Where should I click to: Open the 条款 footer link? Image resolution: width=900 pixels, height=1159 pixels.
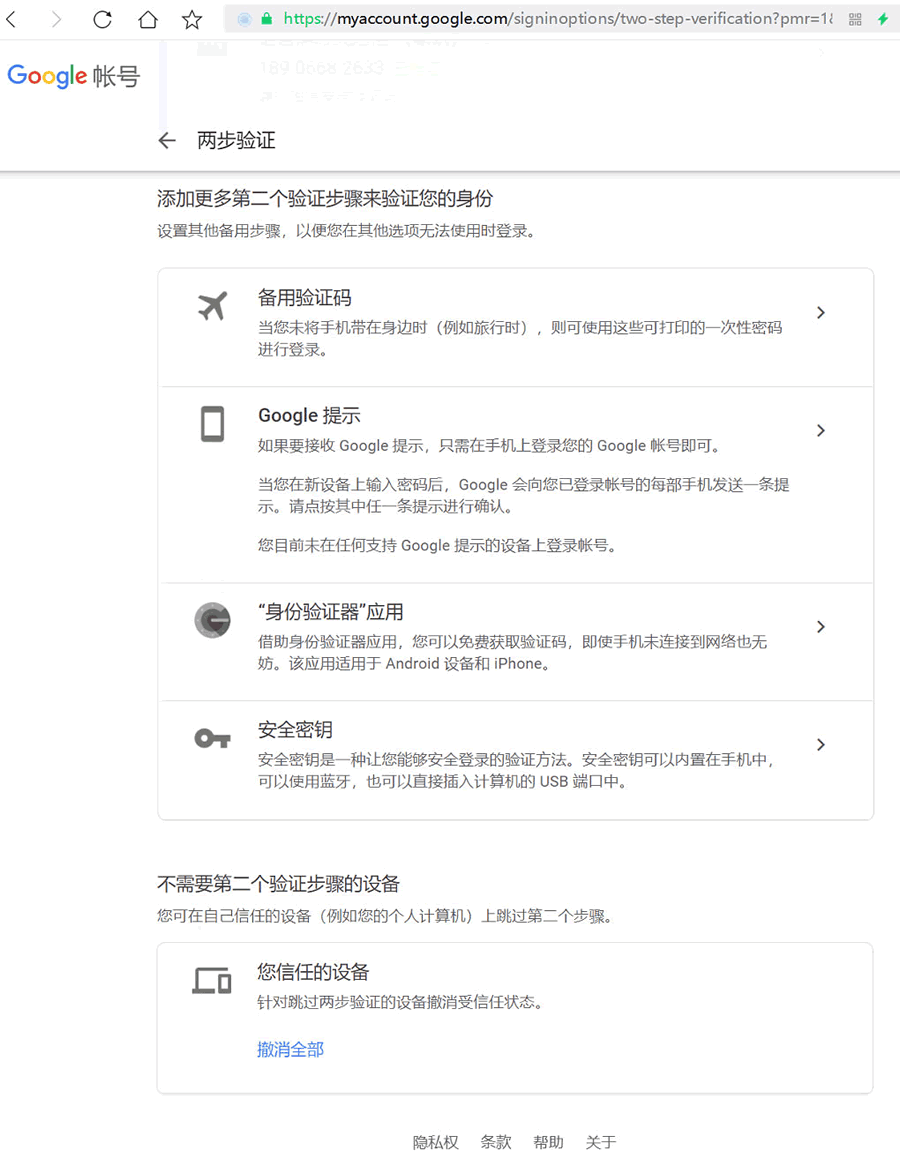[x=496, y=1142]
